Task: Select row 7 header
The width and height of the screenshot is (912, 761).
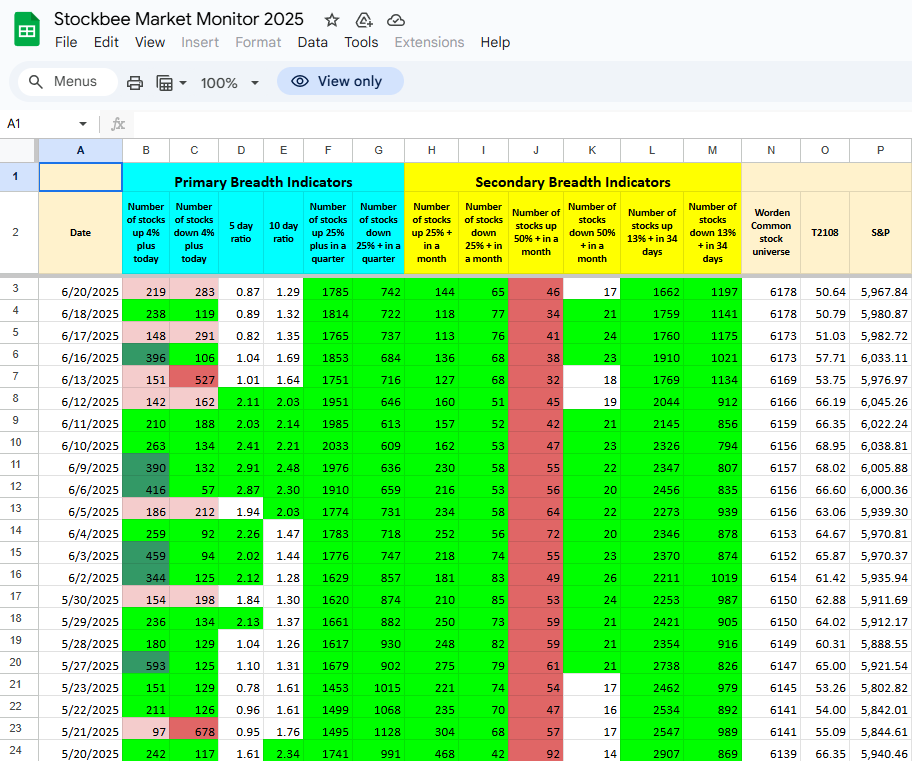Action: (x=19, y=377)
